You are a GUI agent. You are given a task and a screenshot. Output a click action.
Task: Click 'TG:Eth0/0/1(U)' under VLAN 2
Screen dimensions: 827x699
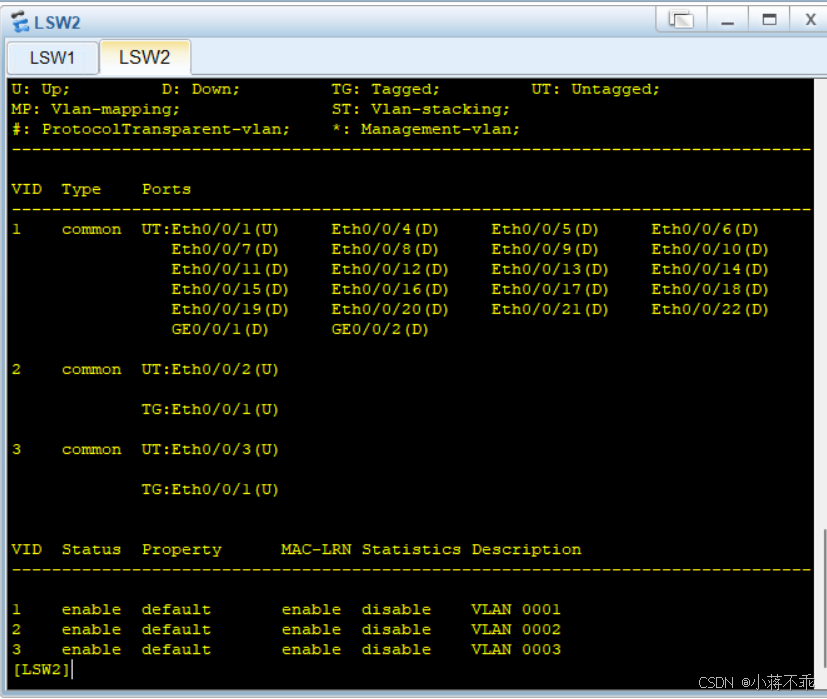pyautogui.click(x=210, y=409)
